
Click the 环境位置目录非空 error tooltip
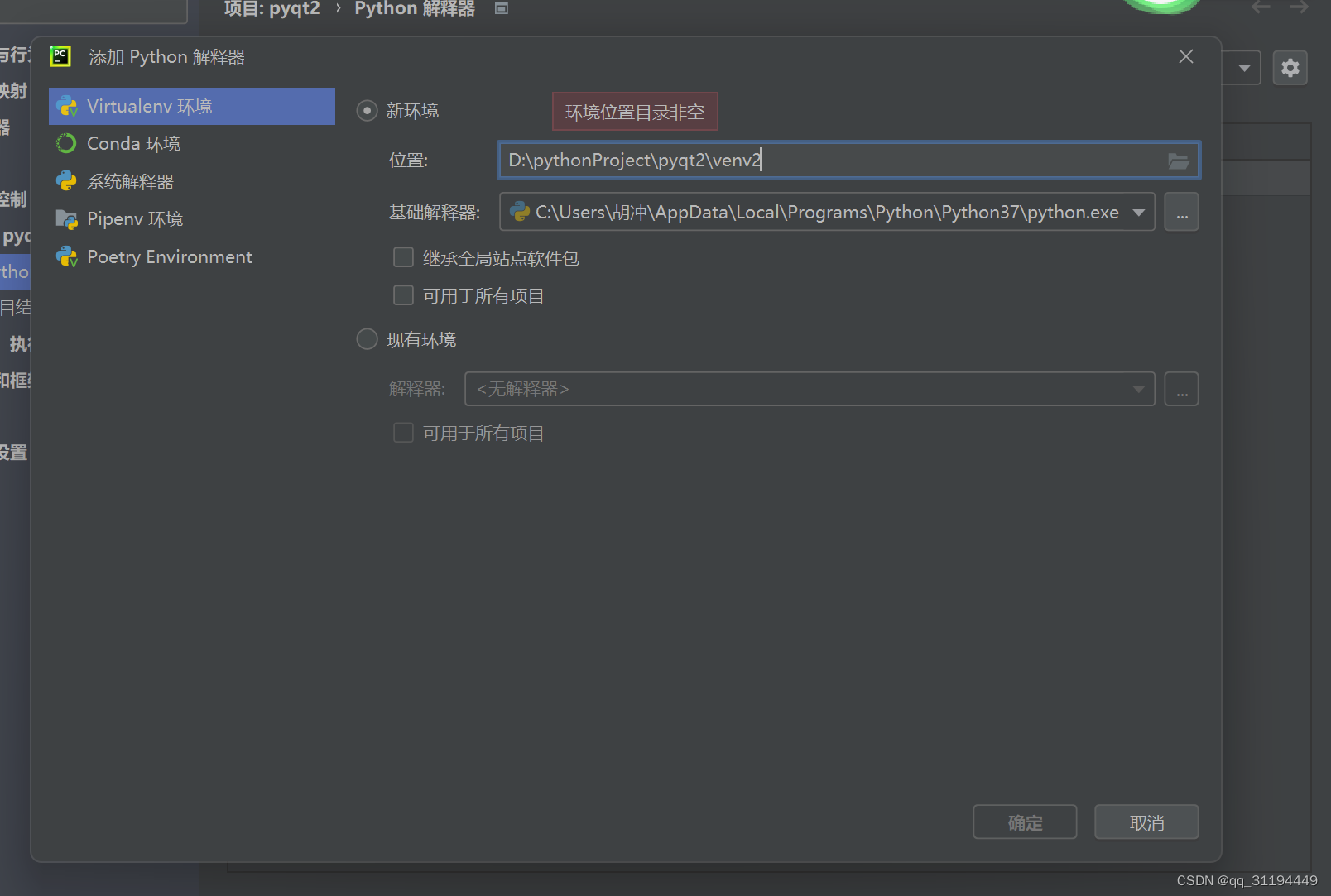635,112
